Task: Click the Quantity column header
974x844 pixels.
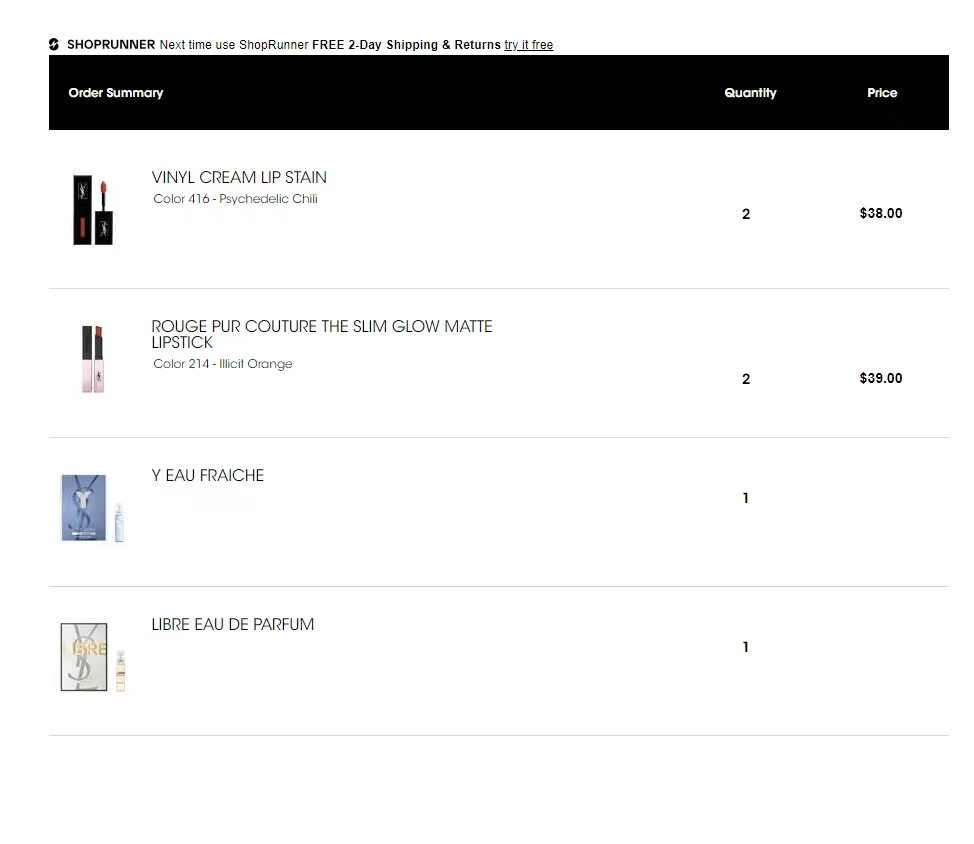Action: pos(750,93)
